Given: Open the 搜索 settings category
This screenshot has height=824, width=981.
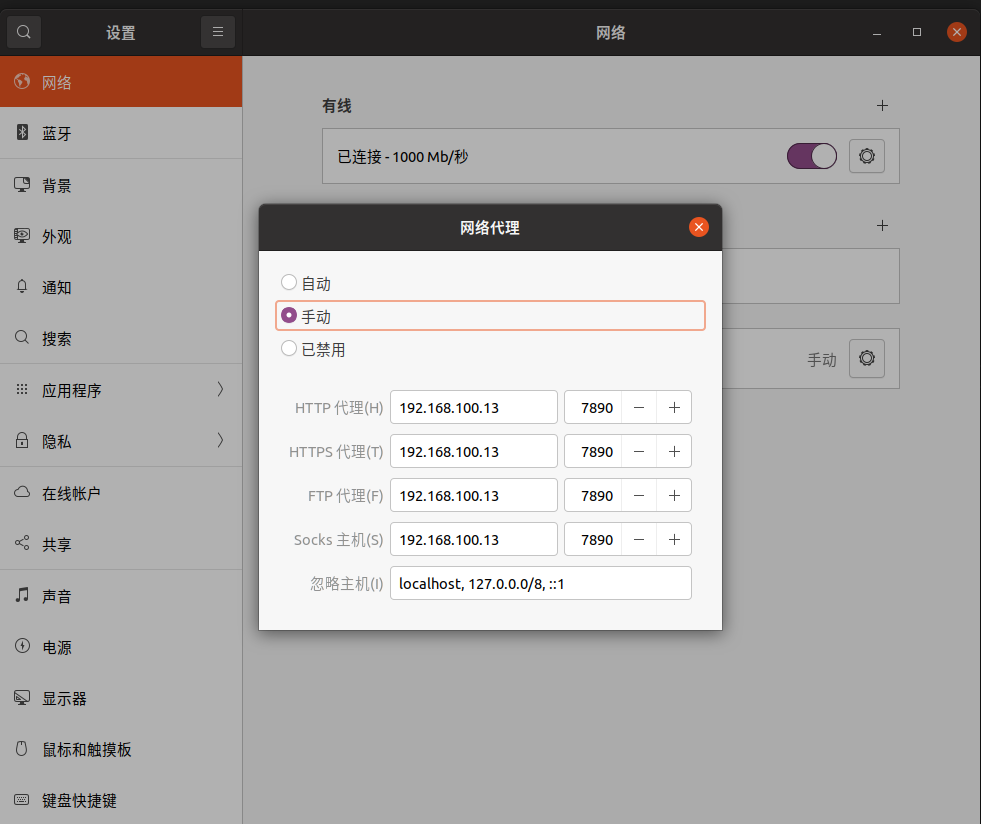Looking at the screenshot, I should (121, 338).
